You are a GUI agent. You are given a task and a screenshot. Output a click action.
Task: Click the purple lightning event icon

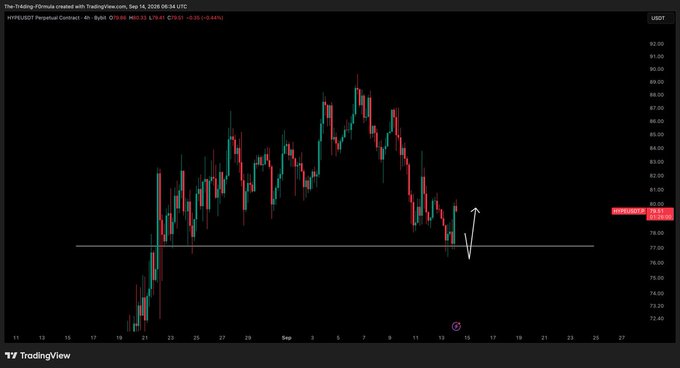point(456,326)
